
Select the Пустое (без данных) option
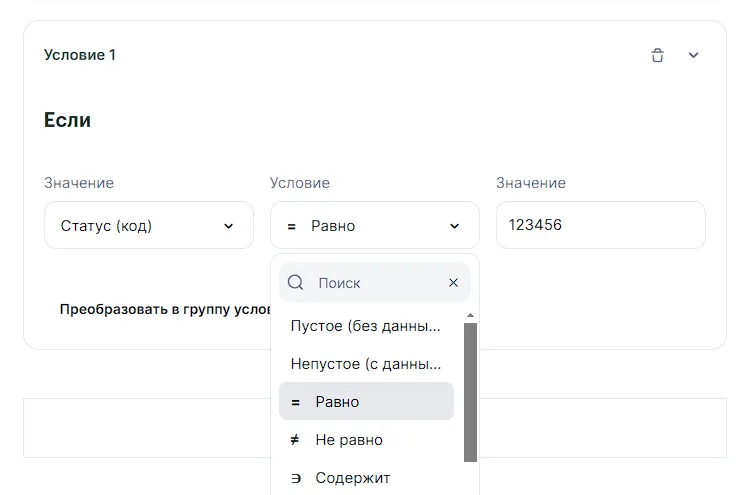[365, 326]
